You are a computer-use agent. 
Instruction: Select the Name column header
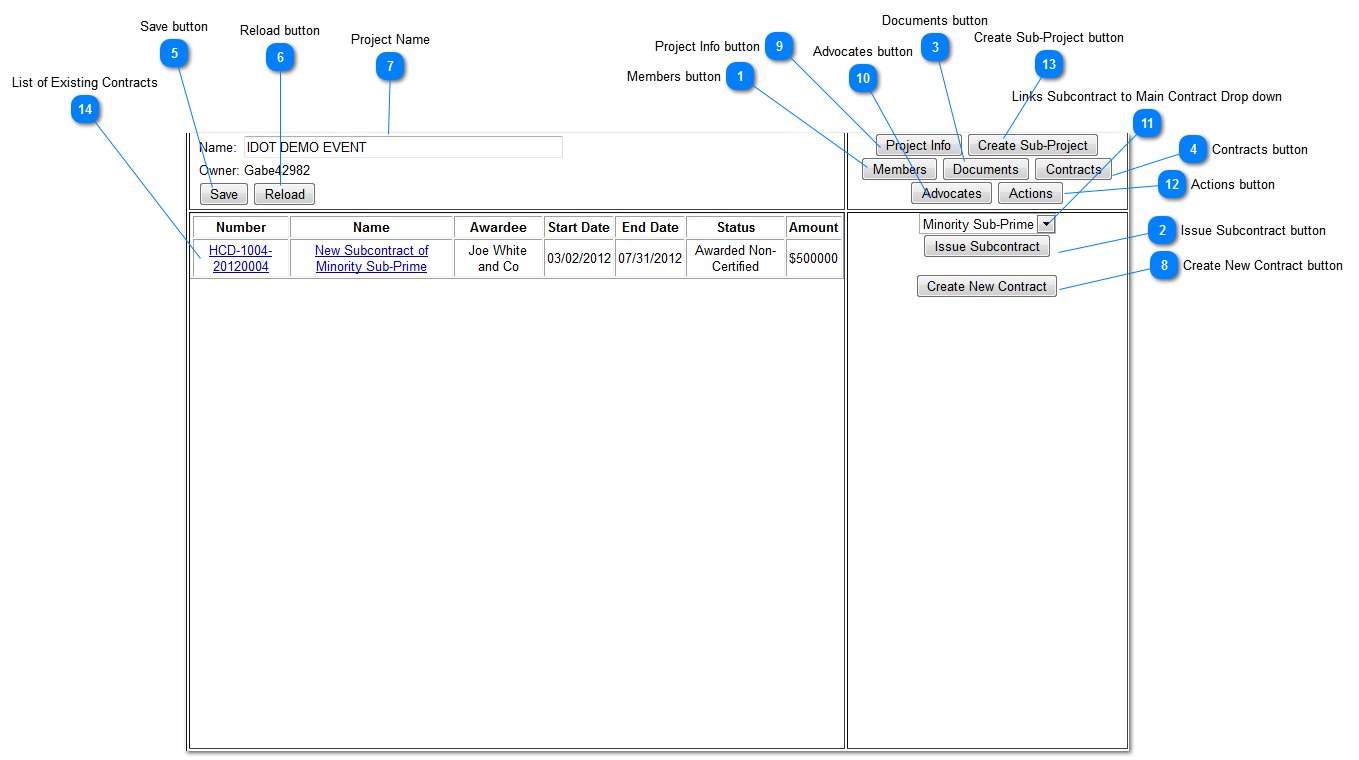371,227
